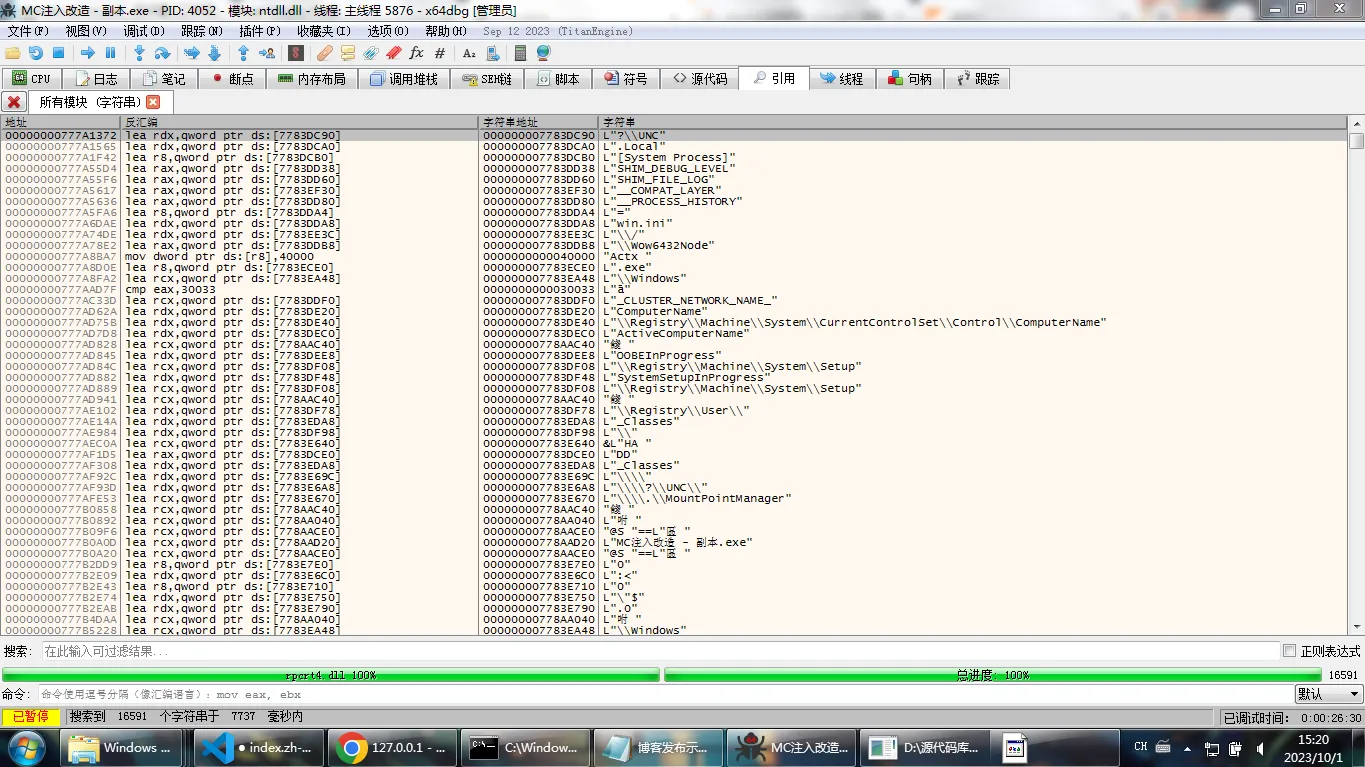Click the Run arrow toolbar icon
The width and height of the screenshot is (1365, 767).
88,53
